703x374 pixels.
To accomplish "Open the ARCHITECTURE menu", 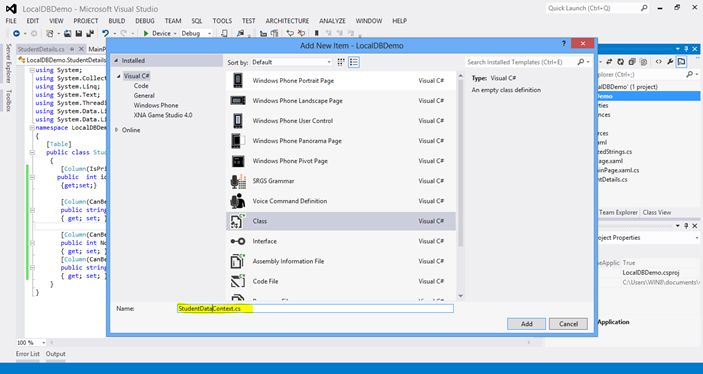I will point(287,21).
